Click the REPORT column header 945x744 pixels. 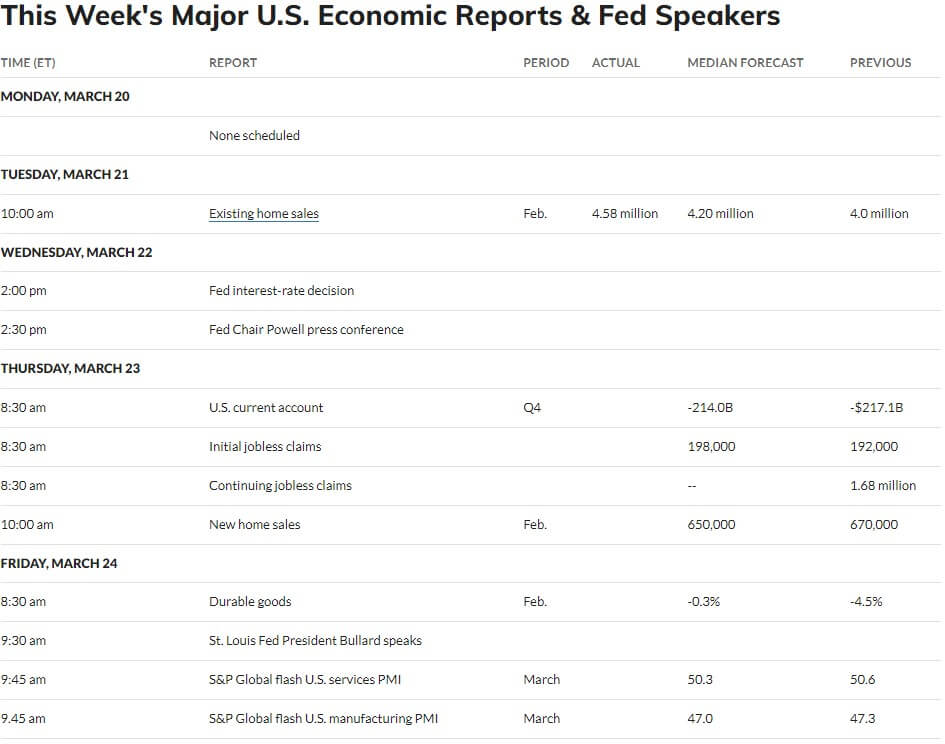pyautogui.click(x=233, y=63)
